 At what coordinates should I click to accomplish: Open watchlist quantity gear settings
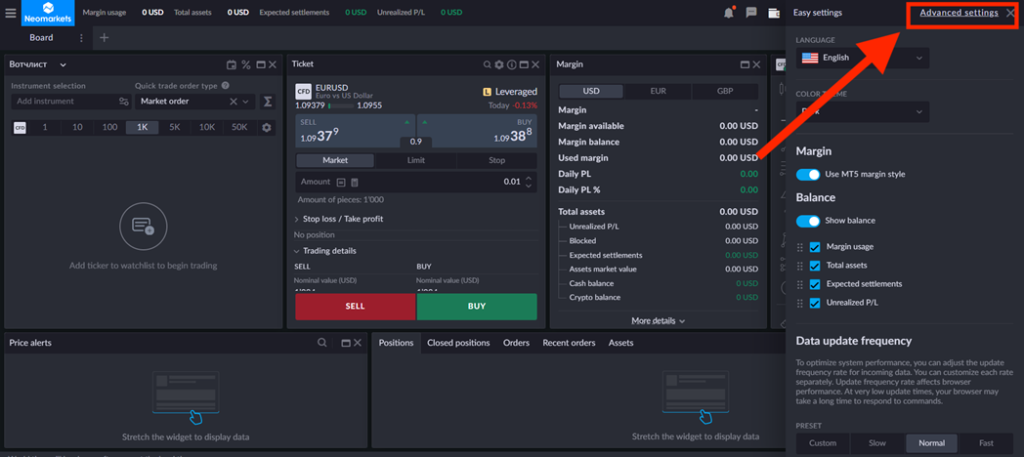pos(266,128)
